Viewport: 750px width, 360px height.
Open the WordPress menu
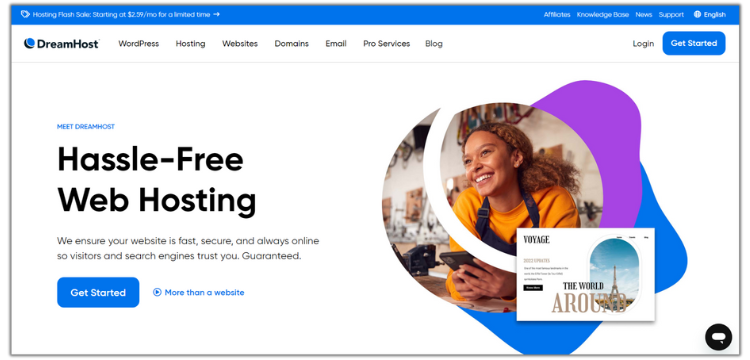tap(139, 44)
